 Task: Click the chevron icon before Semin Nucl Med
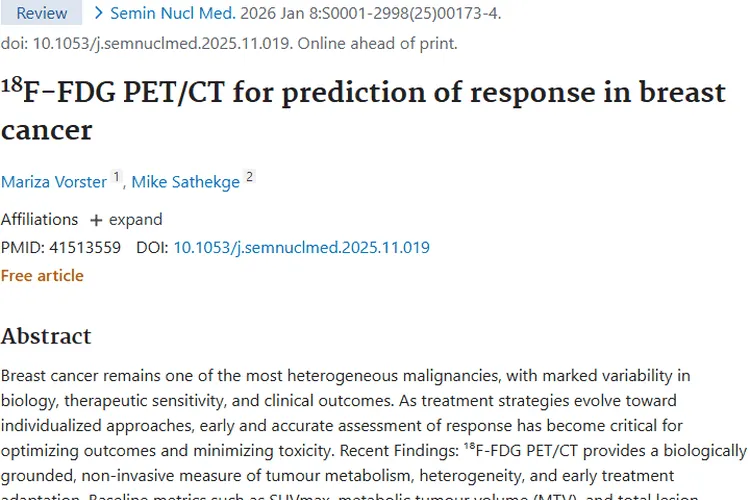tap(98, 13)
